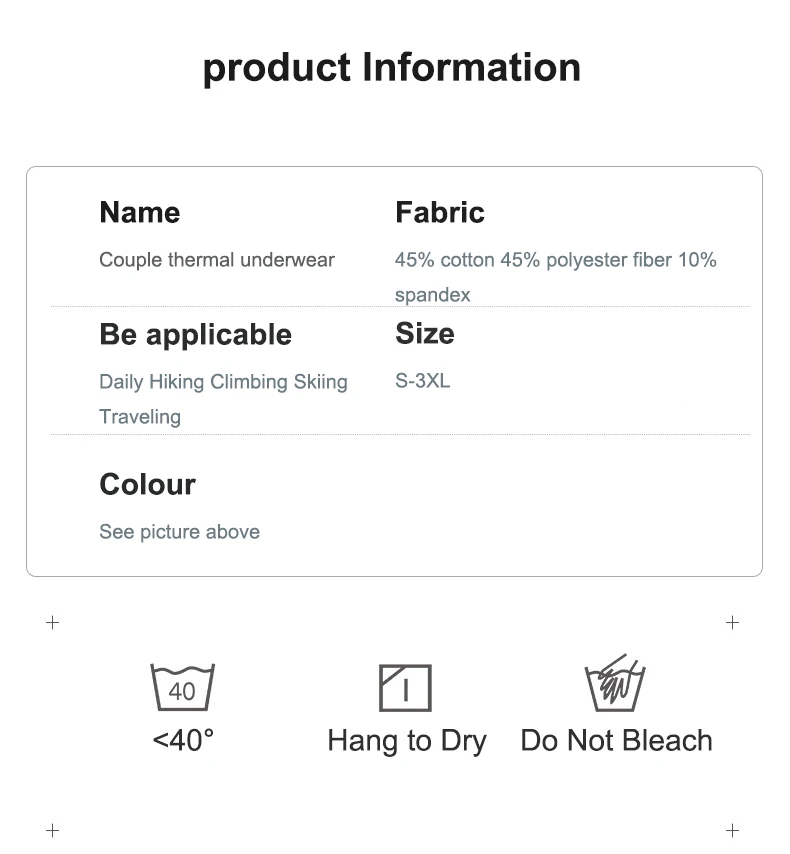Screen dimensions: 790x854
Task: Click the hang to dry square icon
Action: click(405, 688)
